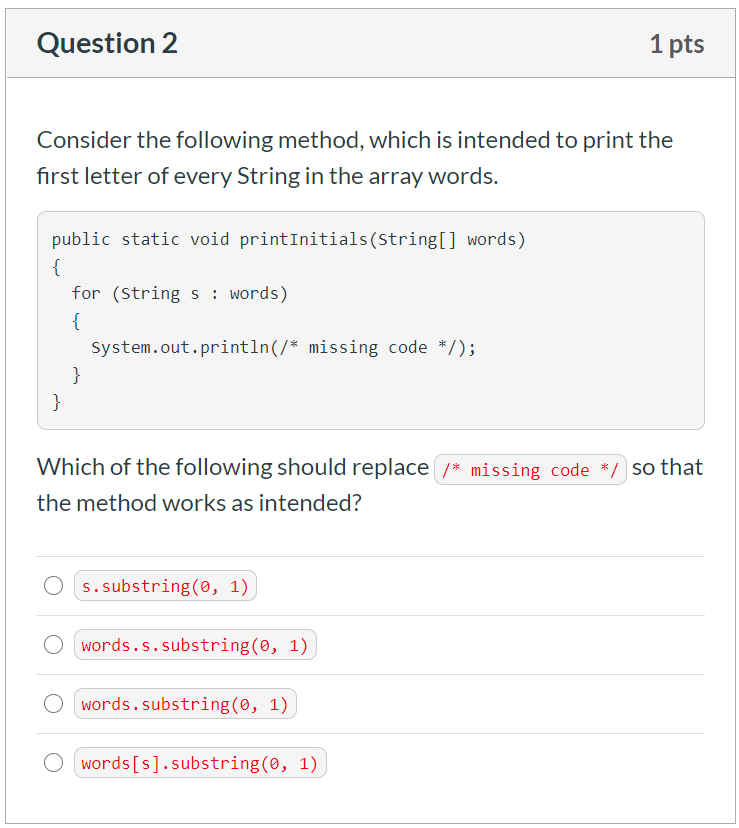The image size is (739, 828).
Task: Click the red inline /* missing code */ snippet
Action: pos(530,469)
